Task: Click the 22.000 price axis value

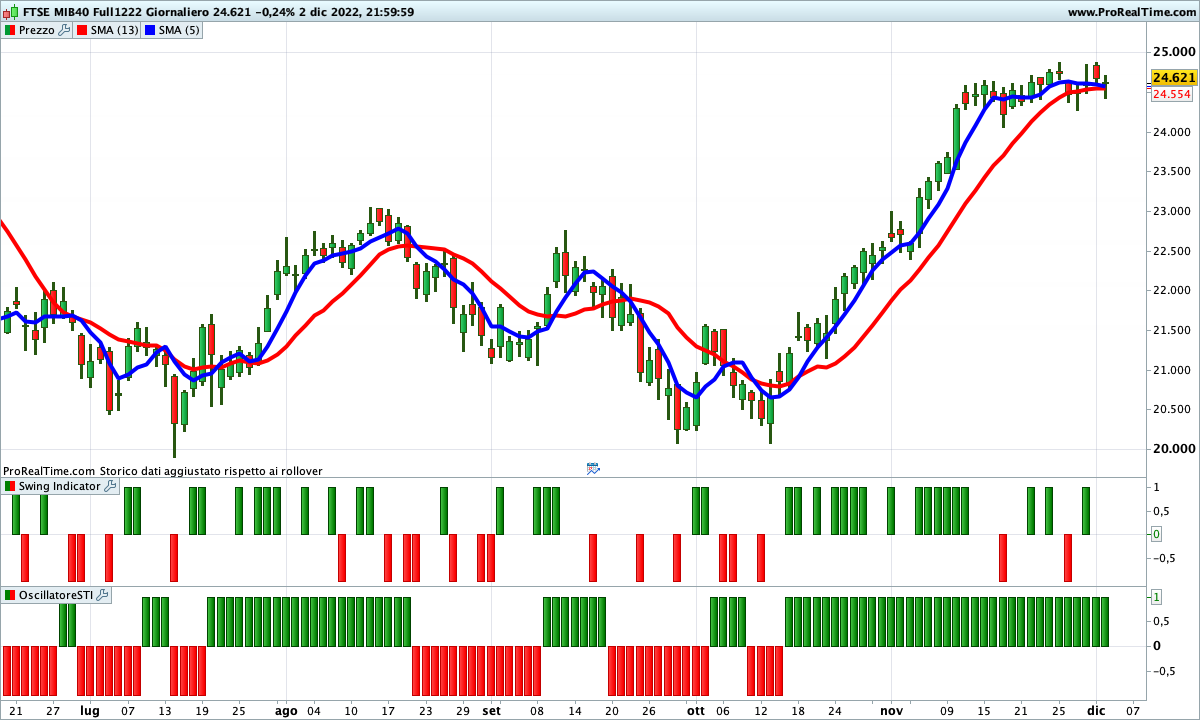Action: tap(1171, 291)
